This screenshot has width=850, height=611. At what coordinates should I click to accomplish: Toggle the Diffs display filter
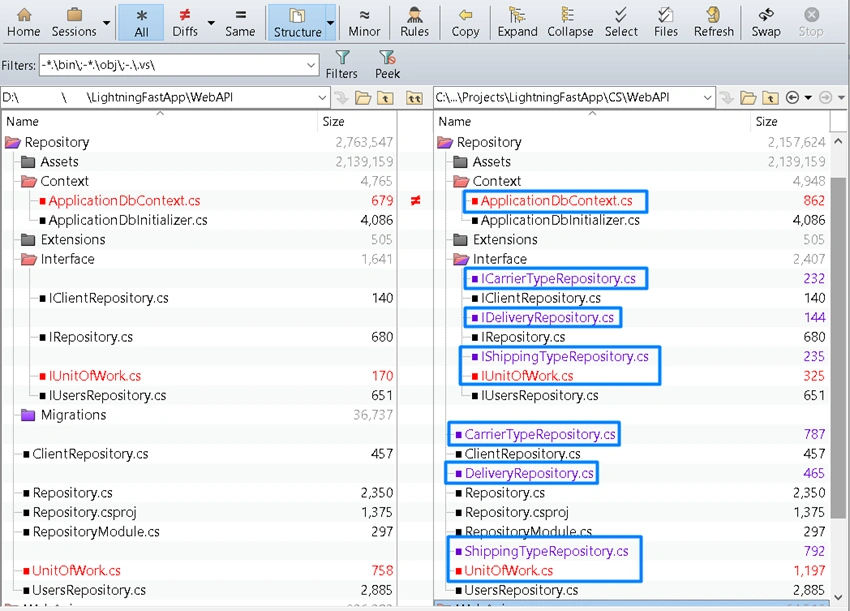(185, 22)
